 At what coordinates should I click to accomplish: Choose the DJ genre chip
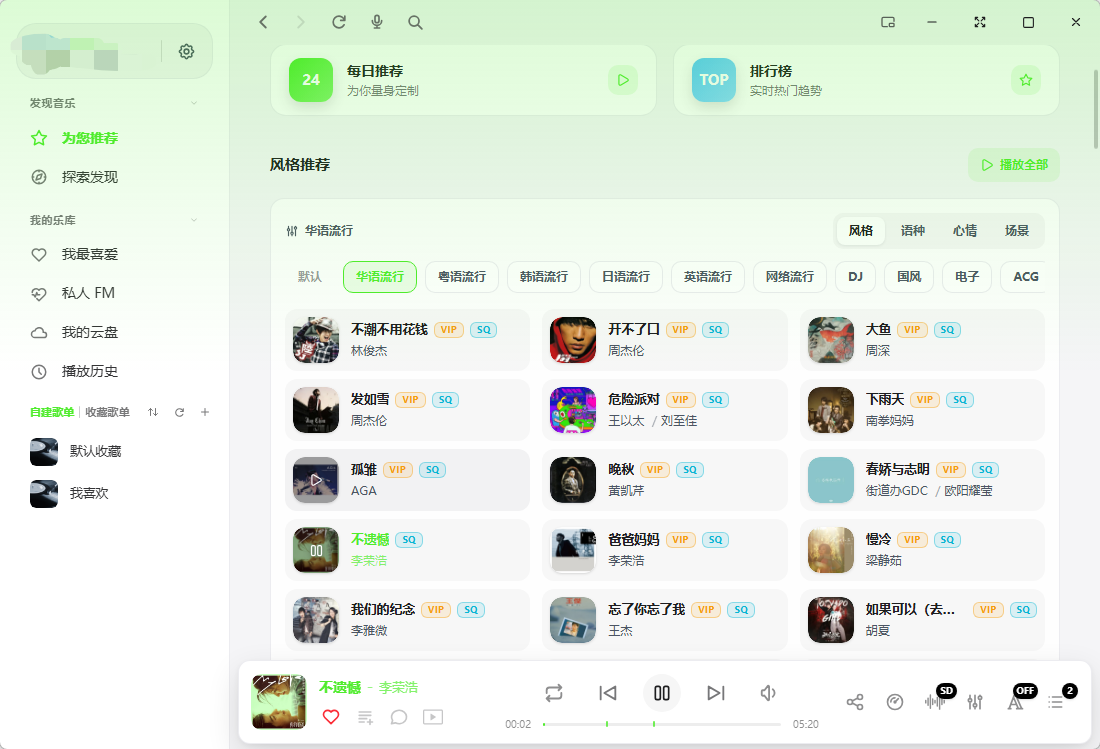855,277
